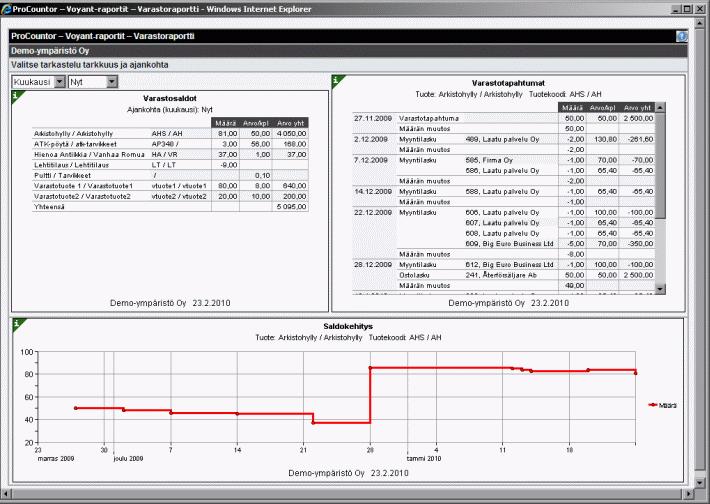This screenshot has width=710, height=504.
Task: Click the 28.12.2009 event date
Action: tap(373, 264)
